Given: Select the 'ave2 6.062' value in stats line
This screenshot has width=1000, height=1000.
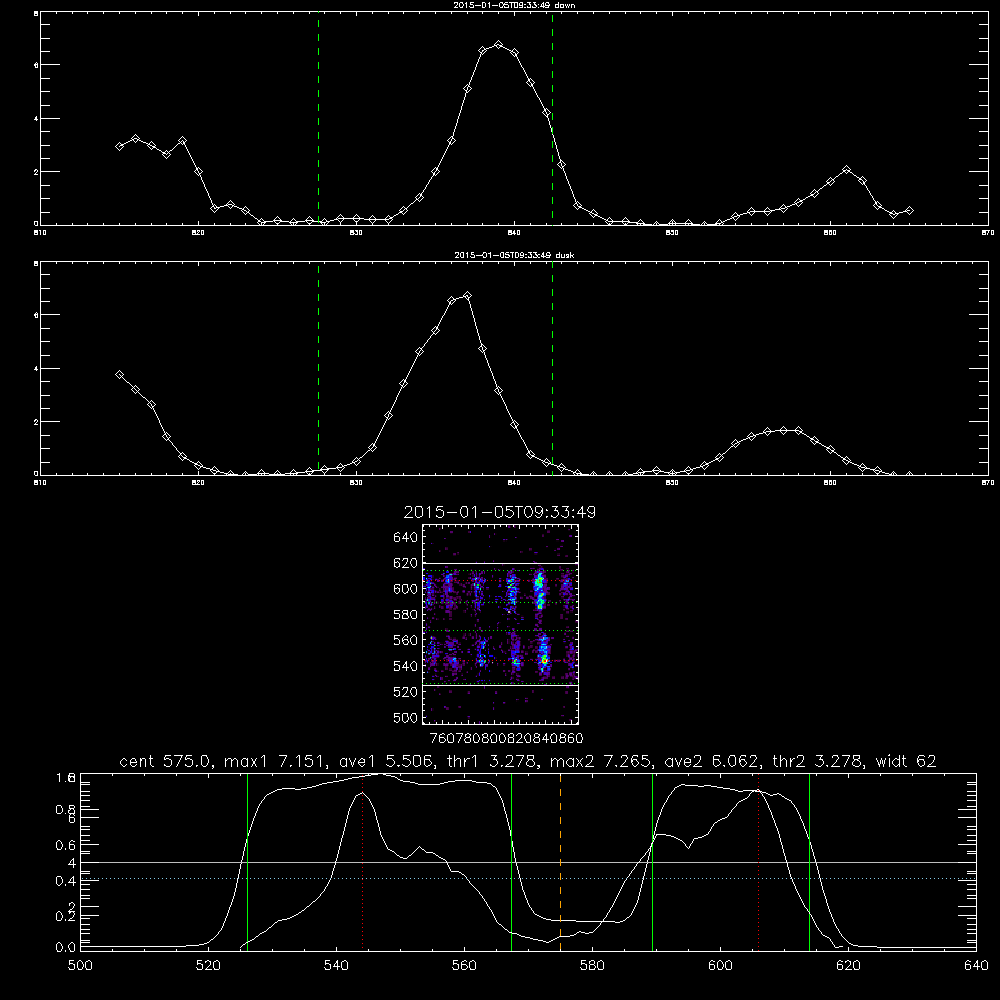Looking at the screenshot, I should click(x=713, y=761).
